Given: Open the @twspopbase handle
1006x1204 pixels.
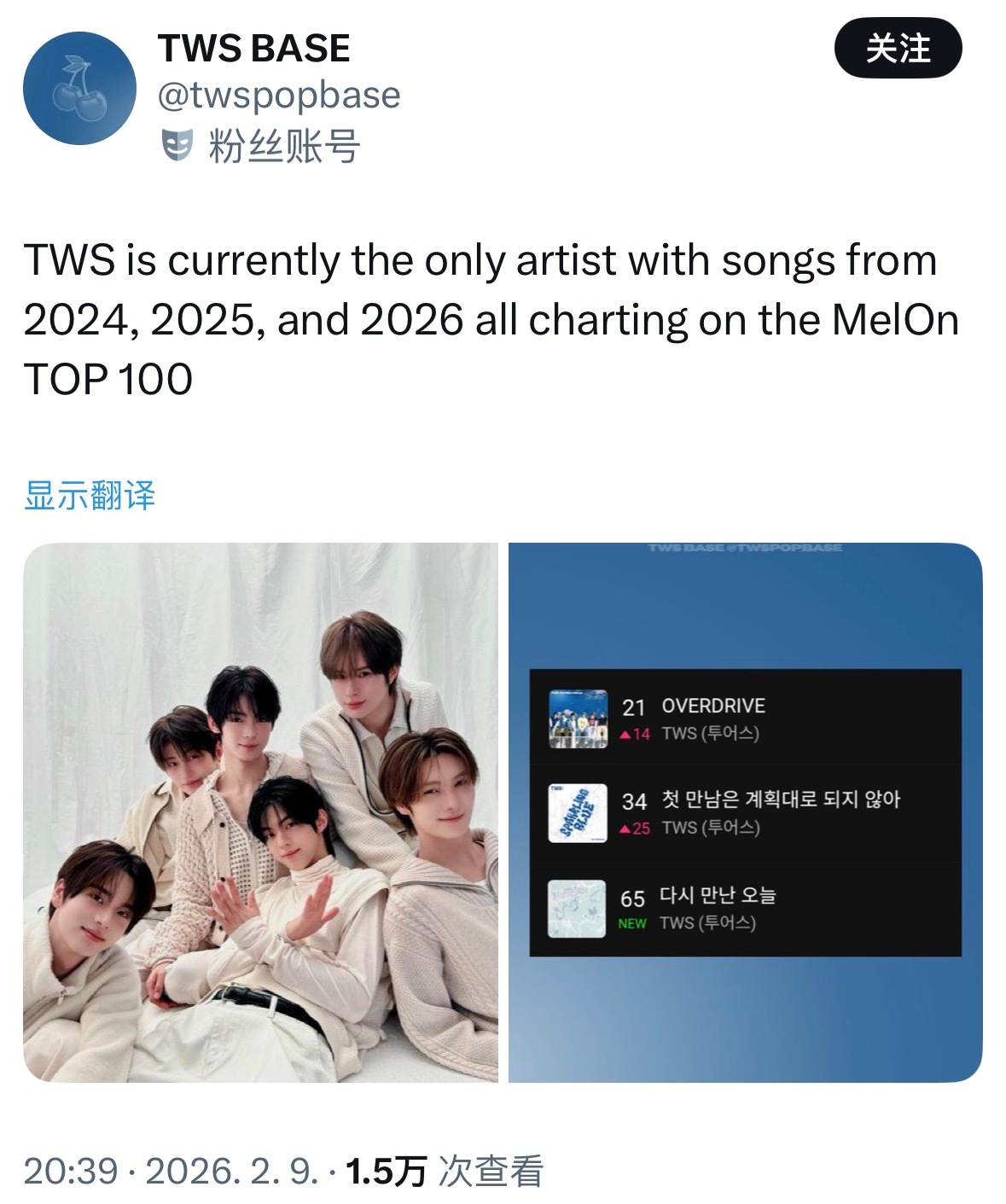Looking at the screenshot, I should (279, 96).
